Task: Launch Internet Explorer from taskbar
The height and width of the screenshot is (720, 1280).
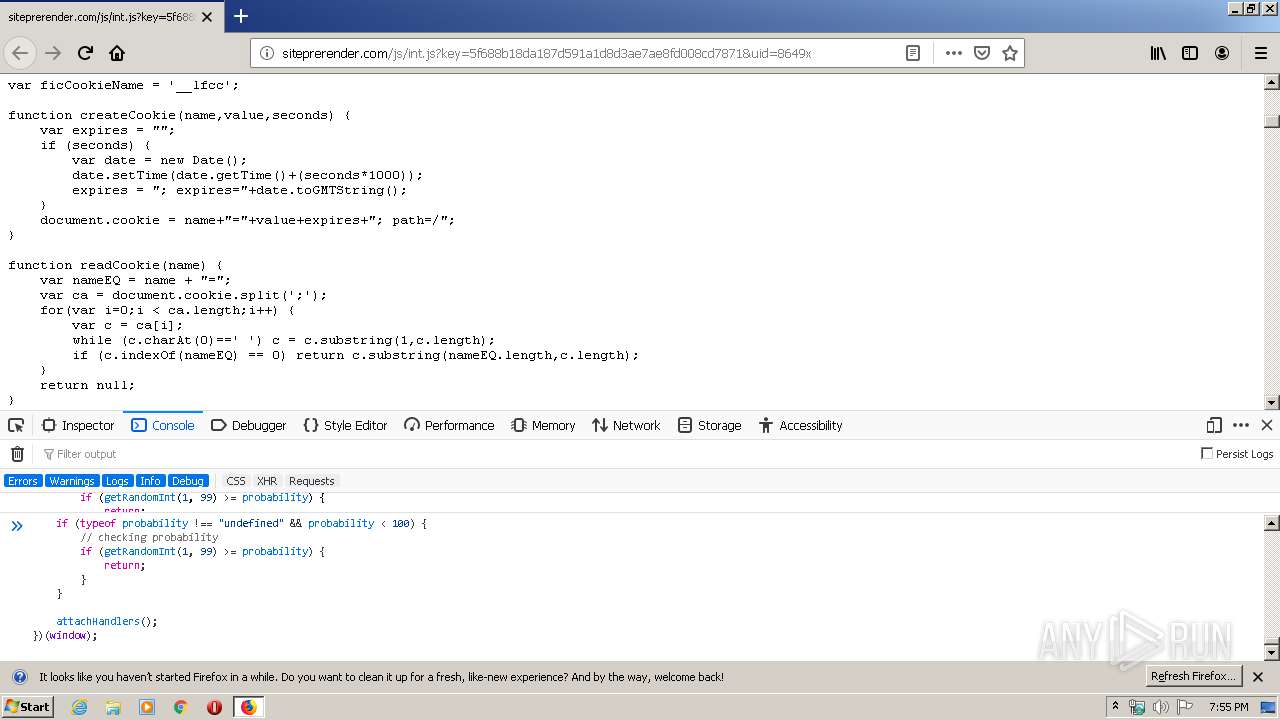Action: [x=79, y=707]
